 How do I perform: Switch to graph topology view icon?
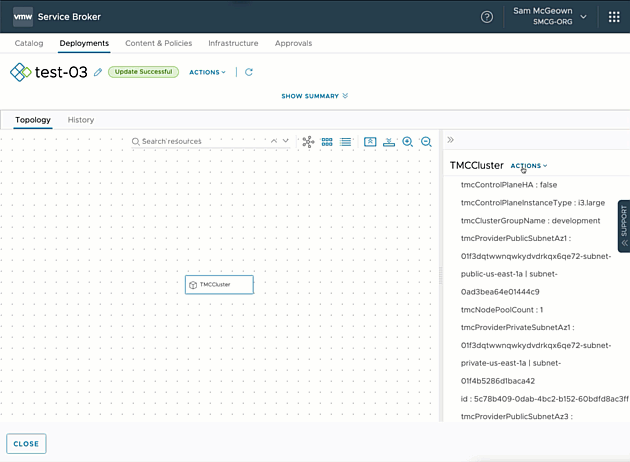coord(308,141)
